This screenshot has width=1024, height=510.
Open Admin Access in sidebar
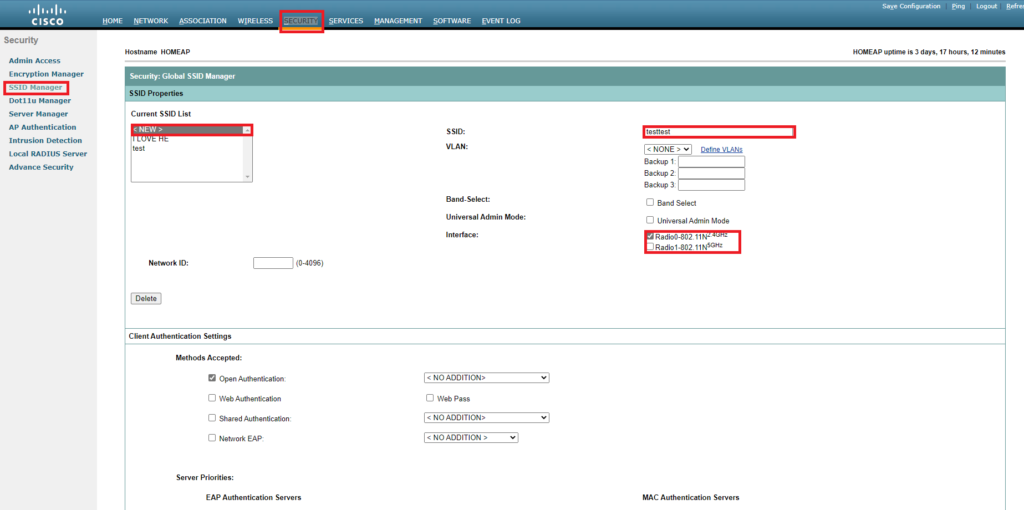(x=35, y=61)
